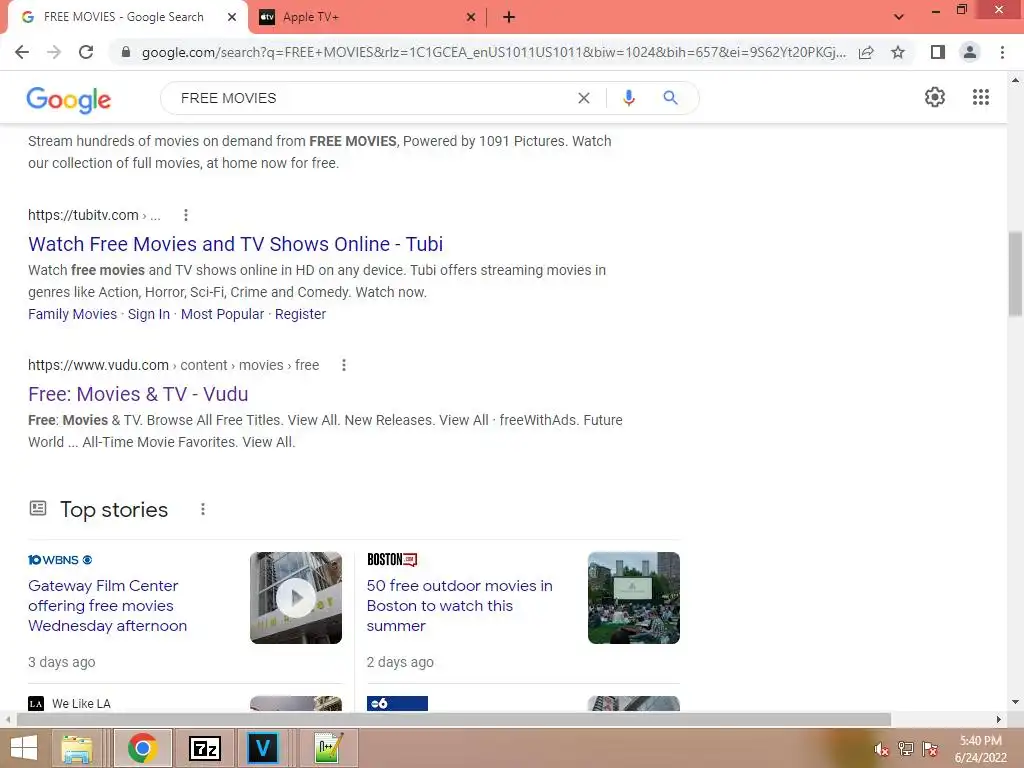Open 7-Zip from the taskbar

(204, 748)
